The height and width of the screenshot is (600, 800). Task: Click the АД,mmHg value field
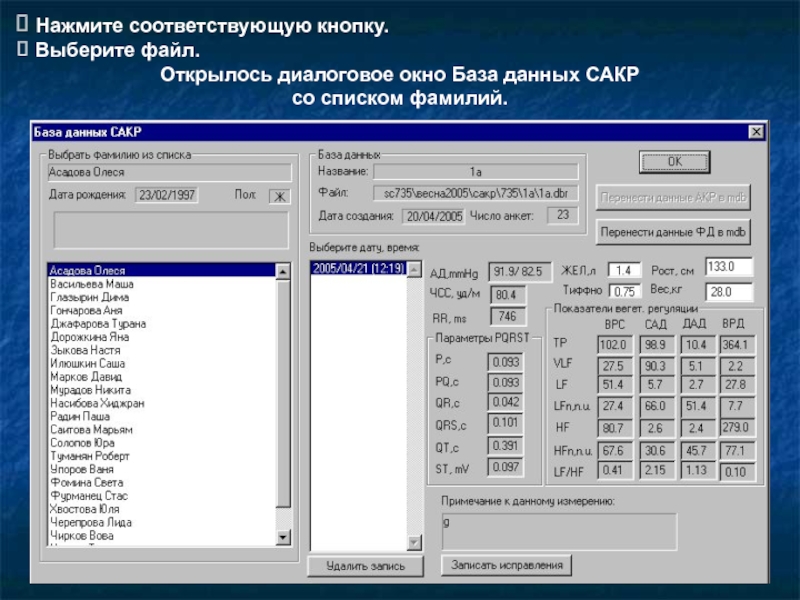pyautogui.click(x=518, y=271)
